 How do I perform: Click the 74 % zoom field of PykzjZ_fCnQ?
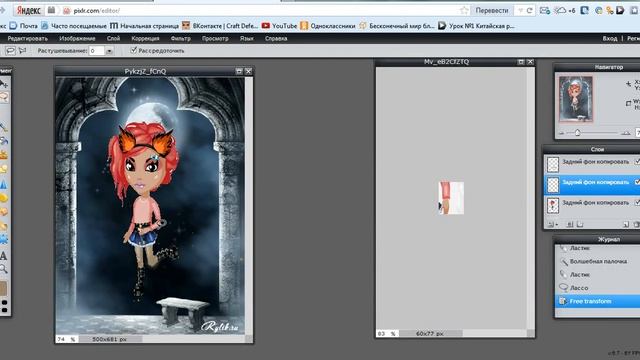(67, 339)
